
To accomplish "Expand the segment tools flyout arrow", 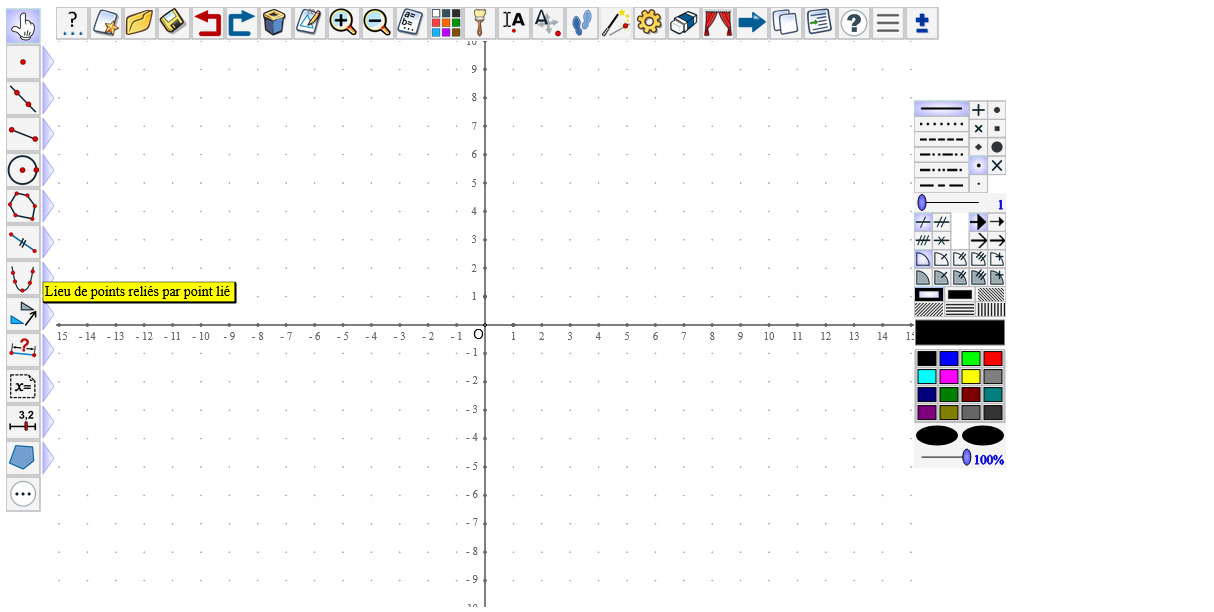I will (47, 134).
